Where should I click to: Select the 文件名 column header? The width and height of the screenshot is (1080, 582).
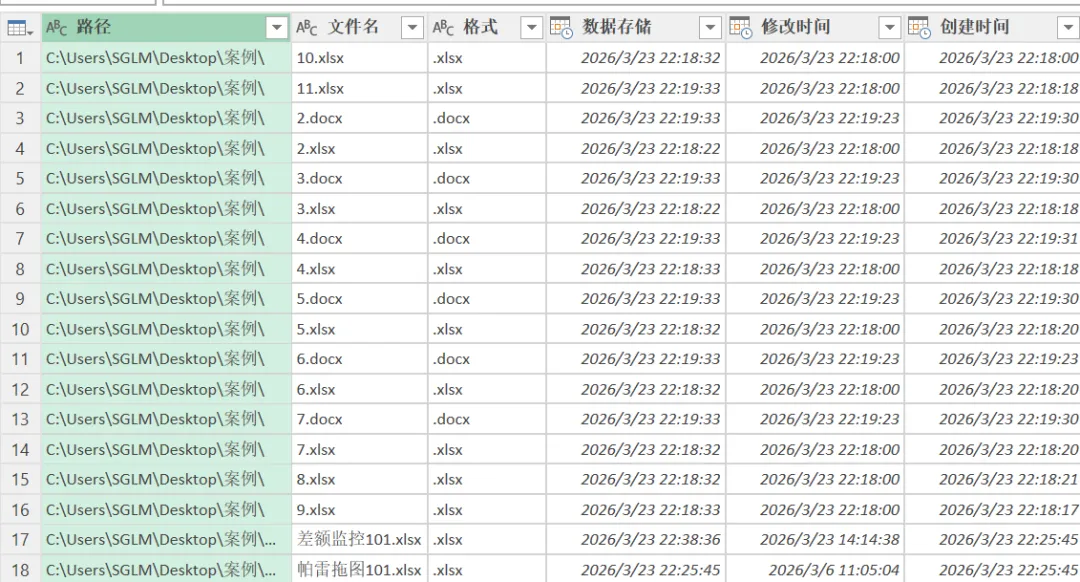[360, 28]
